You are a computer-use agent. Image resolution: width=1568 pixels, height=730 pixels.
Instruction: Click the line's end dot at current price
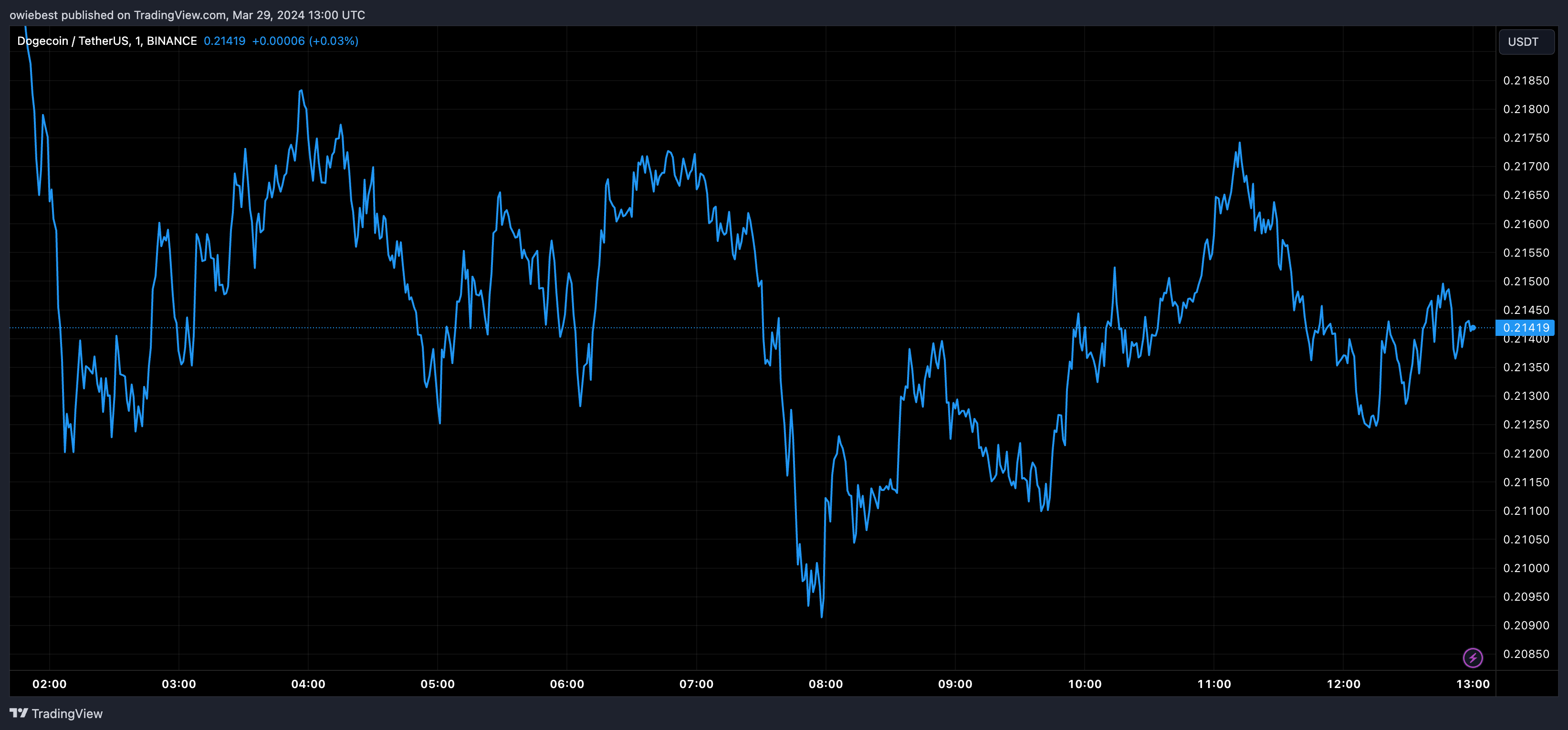click(x=1473, y=328)
